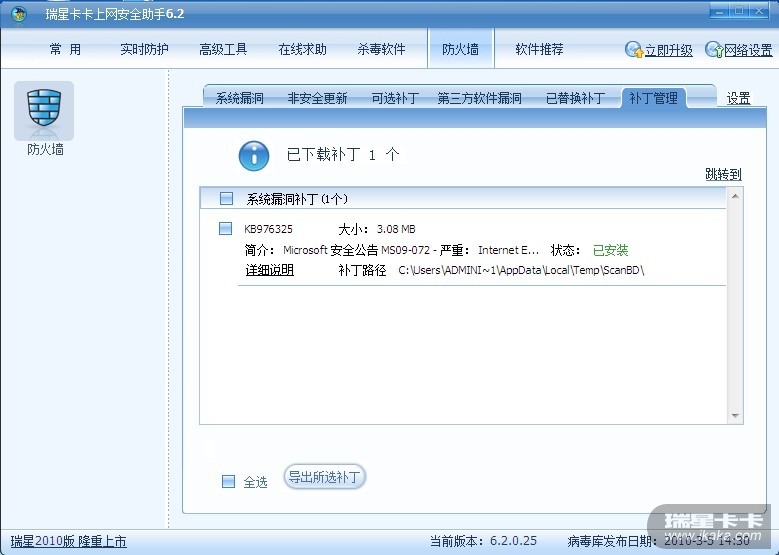Image resolution: width=779 pixels, height=555 pixels.
Task: Click the KB976325 patch name
Action: click(x=268, y=229)
